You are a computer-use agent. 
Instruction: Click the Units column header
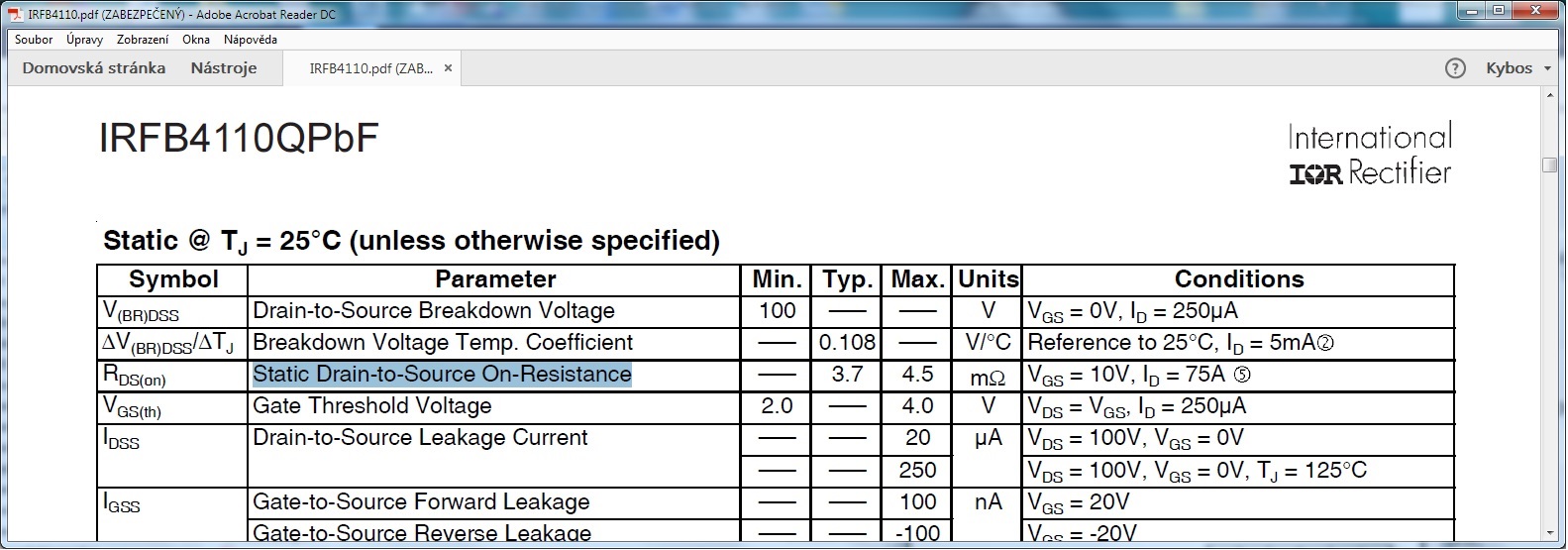(988, 279)
